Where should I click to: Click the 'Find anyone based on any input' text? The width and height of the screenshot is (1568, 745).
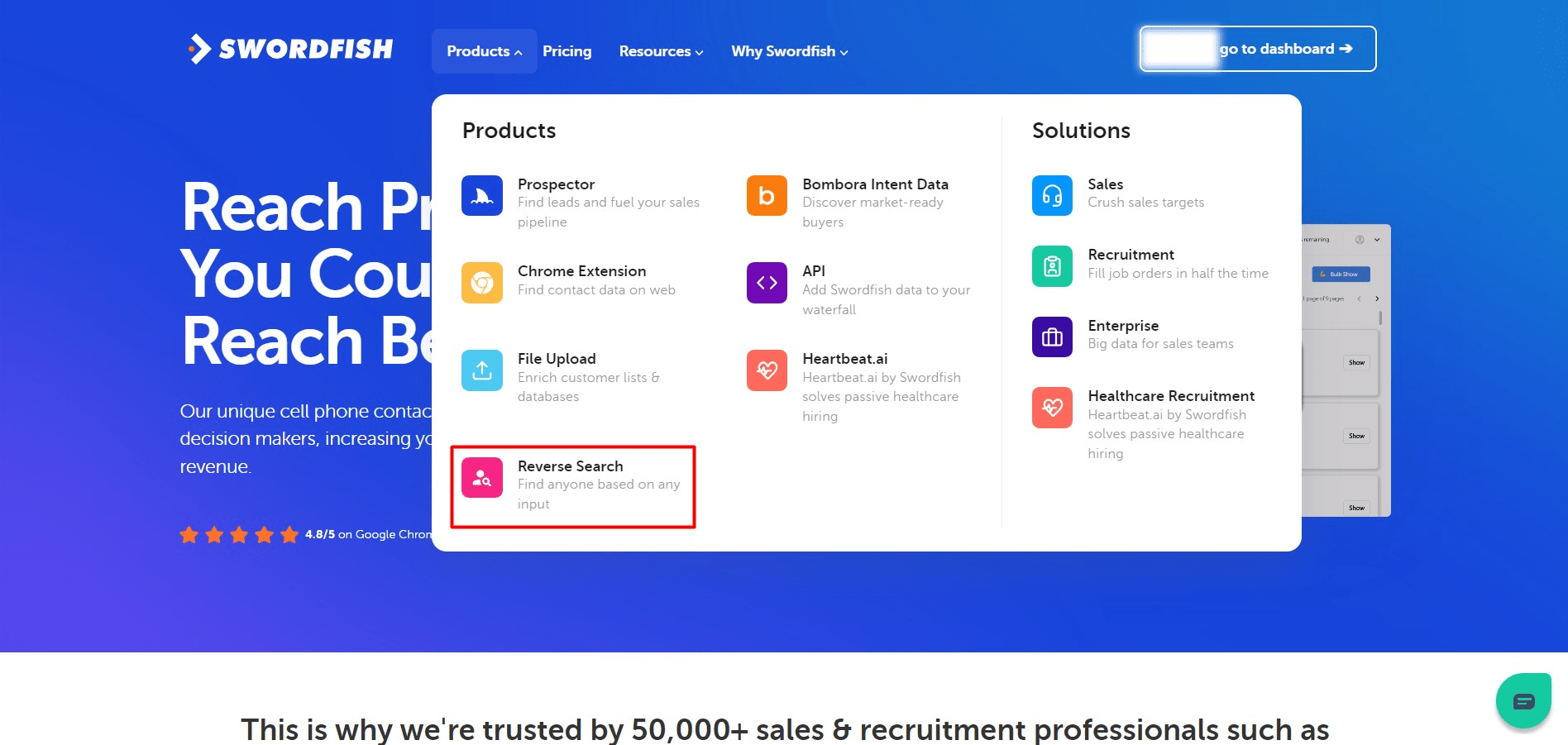pos(599,494)
